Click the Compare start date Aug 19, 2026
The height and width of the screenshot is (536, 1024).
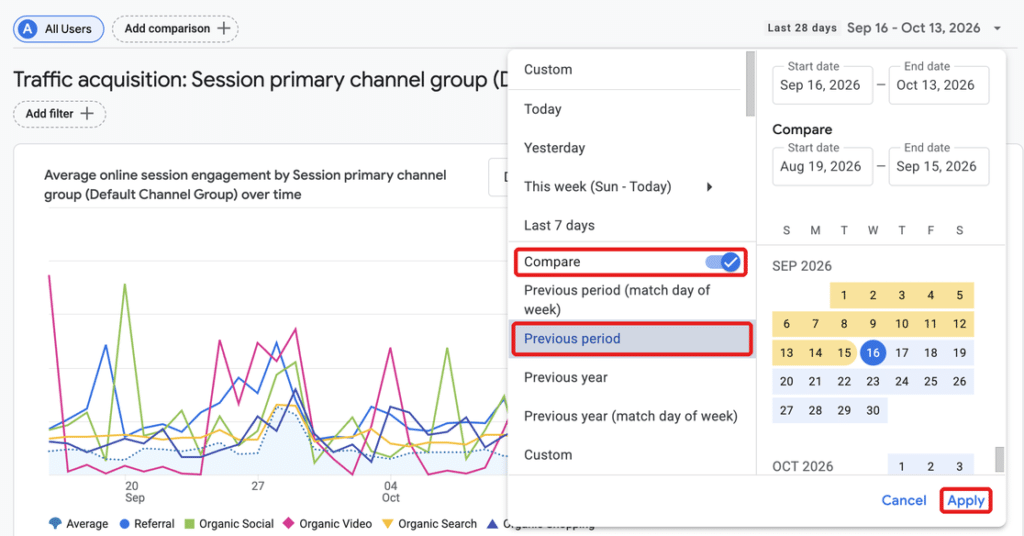[x=822, y=166]
